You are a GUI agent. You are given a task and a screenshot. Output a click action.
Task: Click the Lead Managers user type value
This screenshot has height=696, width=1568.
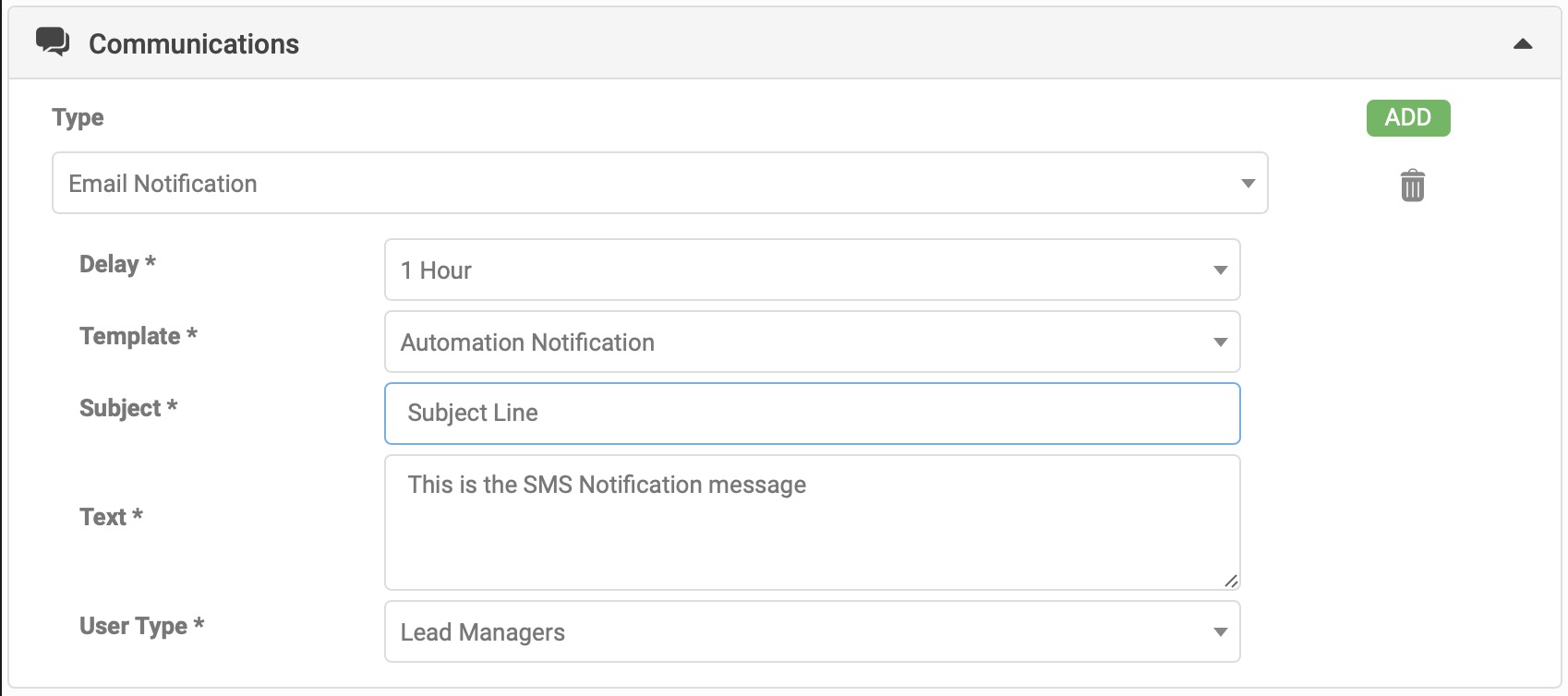pos(482,632)
